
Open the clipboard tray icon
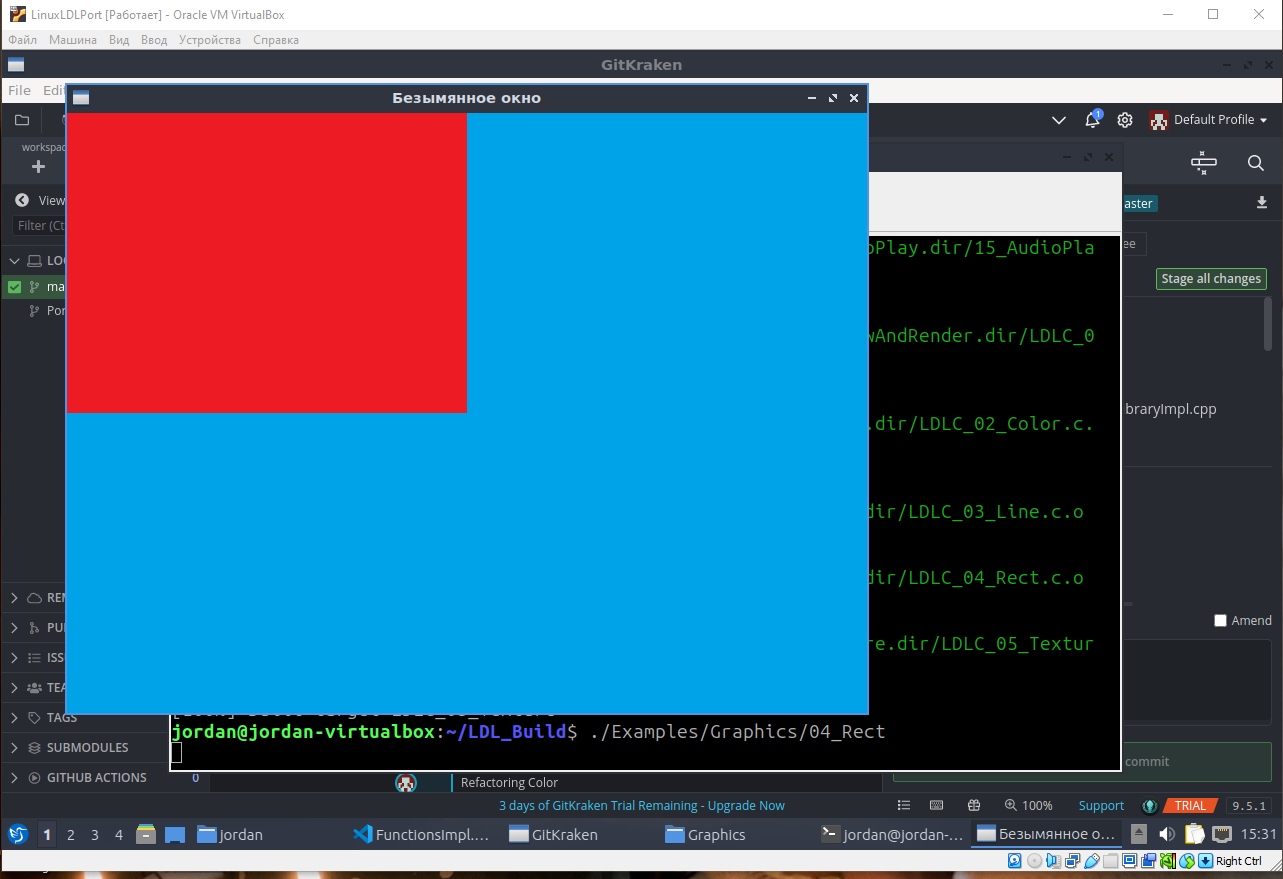[x=1194, y=834]
